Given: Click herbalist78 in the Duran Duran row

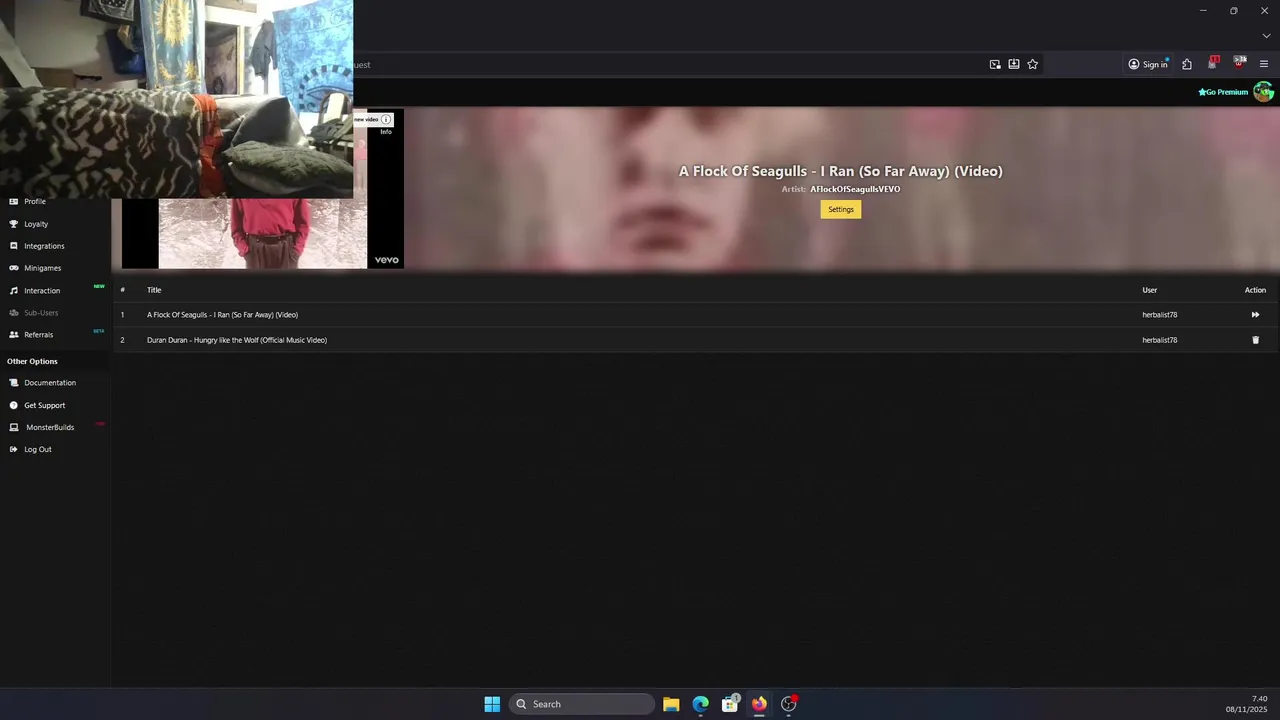Looking at the screenshot, I should click(x=1160, y=340).
